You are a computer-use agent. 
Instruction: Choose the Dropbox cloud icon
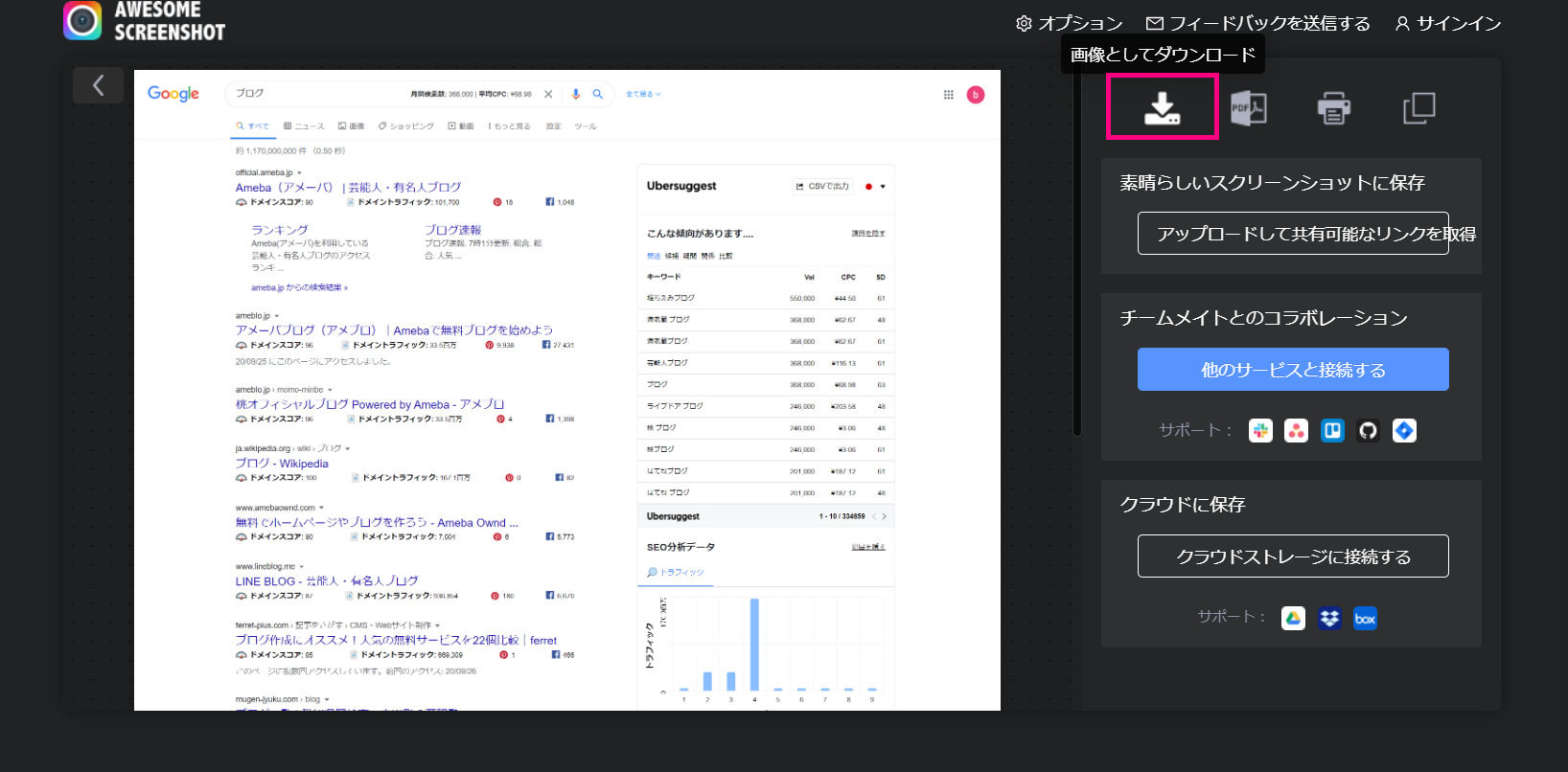1329,619
